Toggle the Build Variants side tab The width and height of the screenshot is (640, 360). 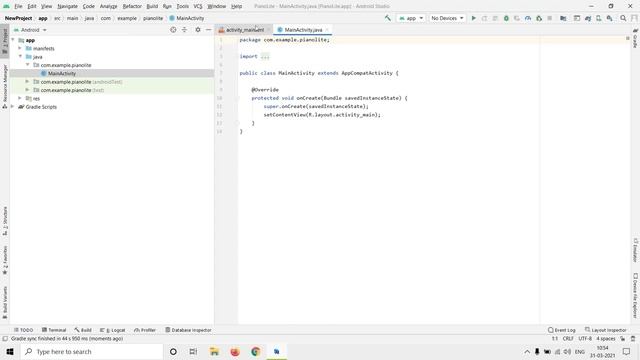(x=5, y=302)
